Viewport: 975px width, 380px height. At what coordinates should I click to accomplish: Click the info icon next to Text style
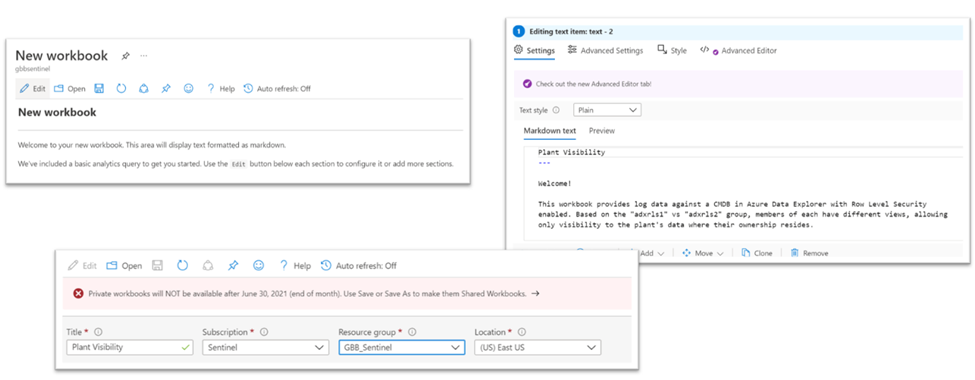click(556, 110)
